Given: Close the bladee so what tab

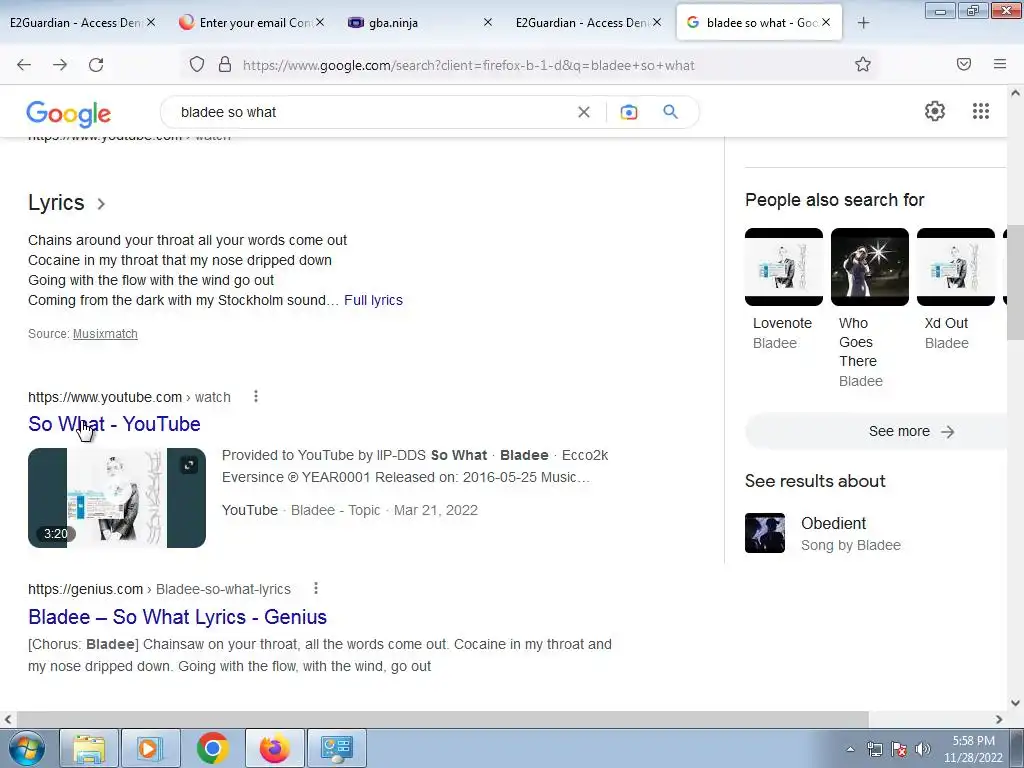Looking at the screenshot, I should (826, 22).
